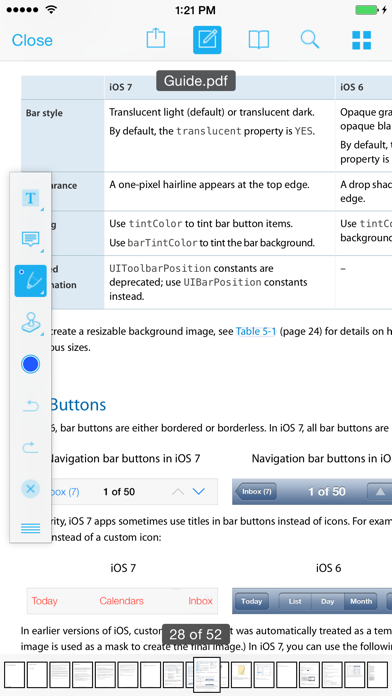Tap the red Inbox label in iOS 7 toolbar
Screen dimensions: 392x696
[x=201, y=601]
